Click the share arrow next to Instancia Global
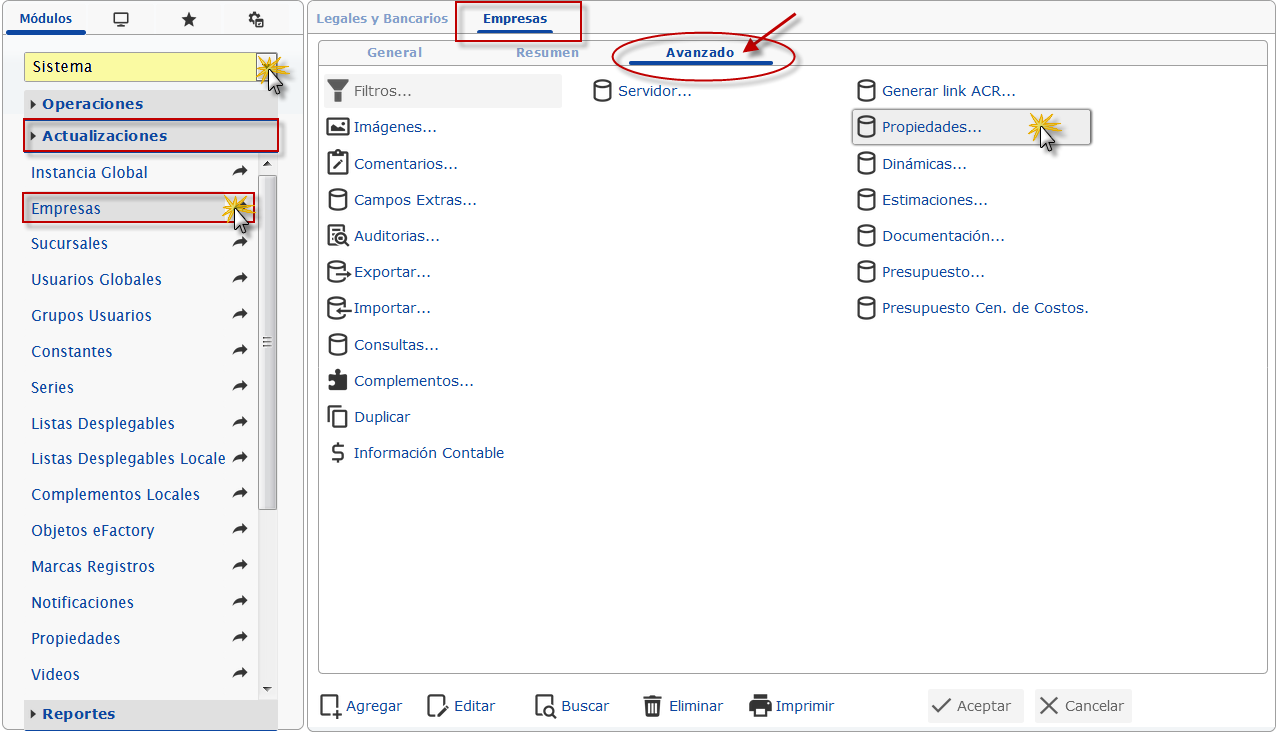The width and height of the screenshot is (1280, 733). 240,172
